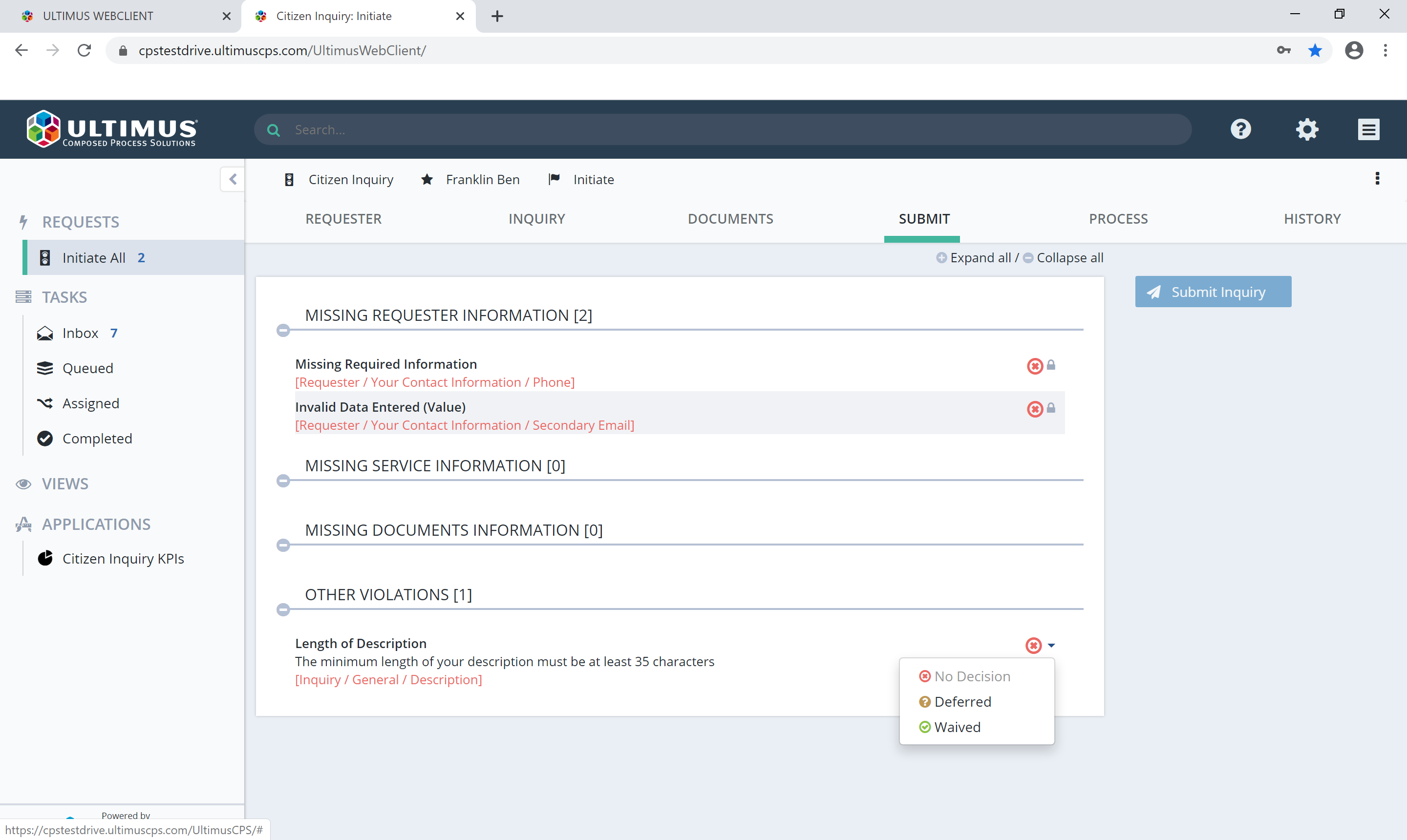
Task: Switch to the Process tab
Action: click(x=1118, y=218)
